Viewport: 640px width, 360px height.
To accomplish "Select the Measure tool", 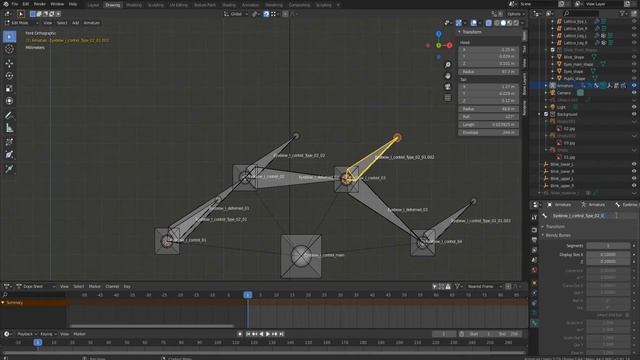I will (x=9, y=128).
